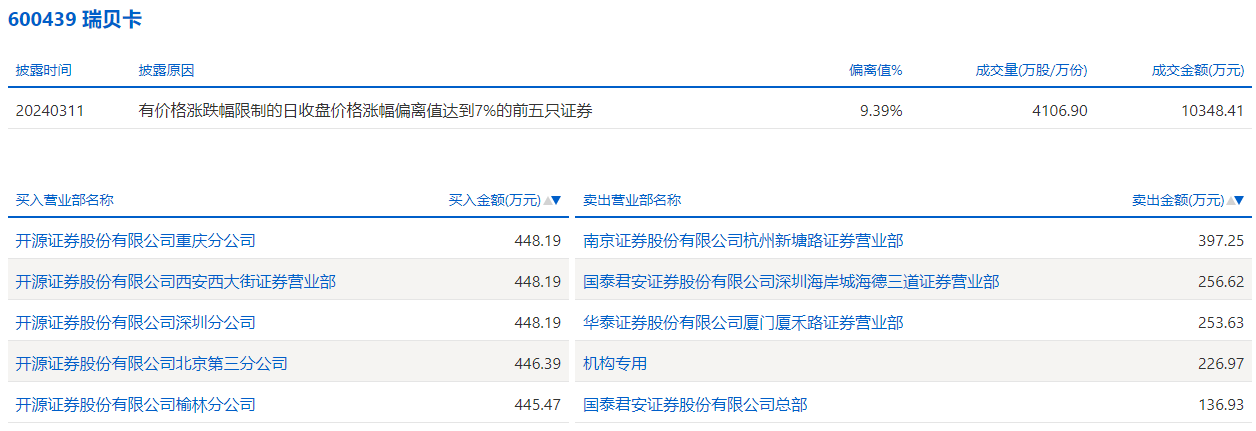Sort sell amount ascending with up arrow
The width and height of the screenshot is (1256, 431).
1230,201
